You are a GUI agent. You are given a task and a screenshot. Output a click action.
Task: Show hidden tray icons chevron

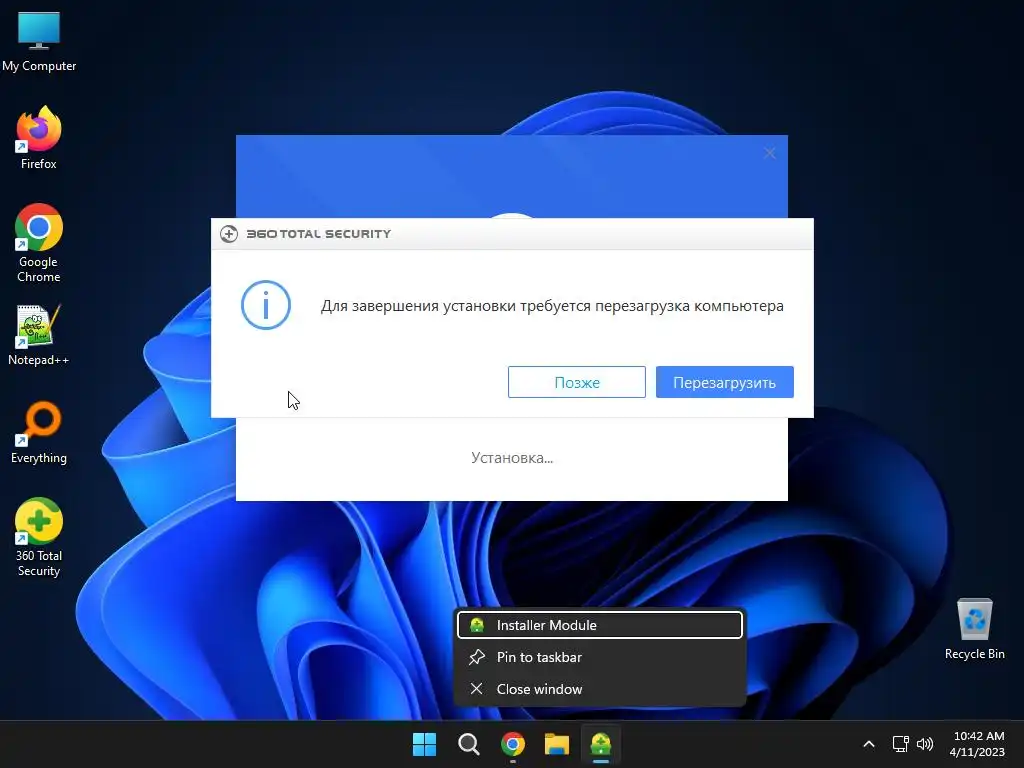[x=869, y=744]
